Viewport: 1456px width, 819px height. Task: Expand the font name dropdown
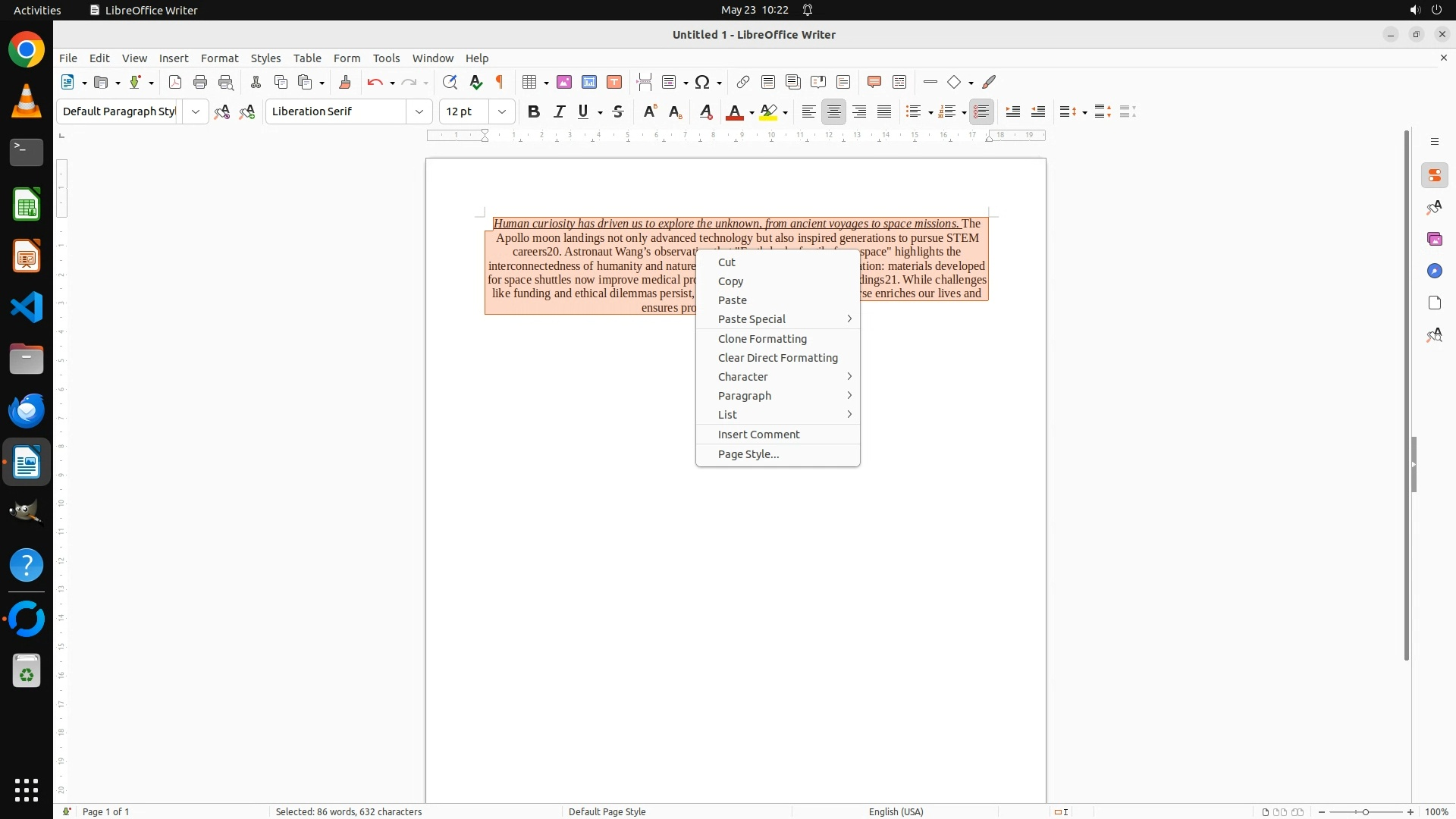419,111
